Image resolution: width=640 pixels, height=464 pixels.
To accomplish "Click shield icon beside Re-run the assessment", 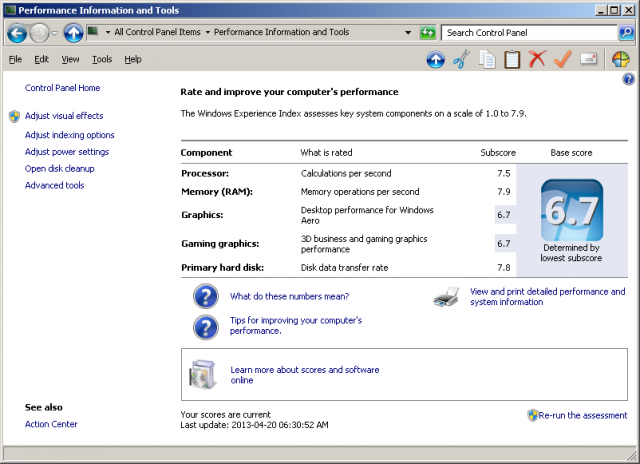I will pyautogui.click(x=532, y=415).
